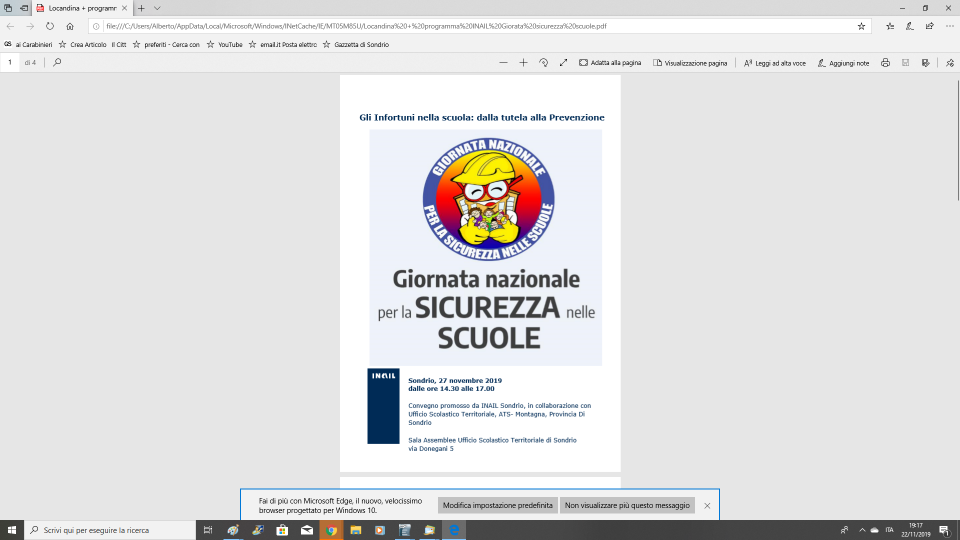Open 'Crea Articolo Il Citt' favorite
Viewport: 960px width, 540px height.
pyautogui.click(x=92, y=45)
